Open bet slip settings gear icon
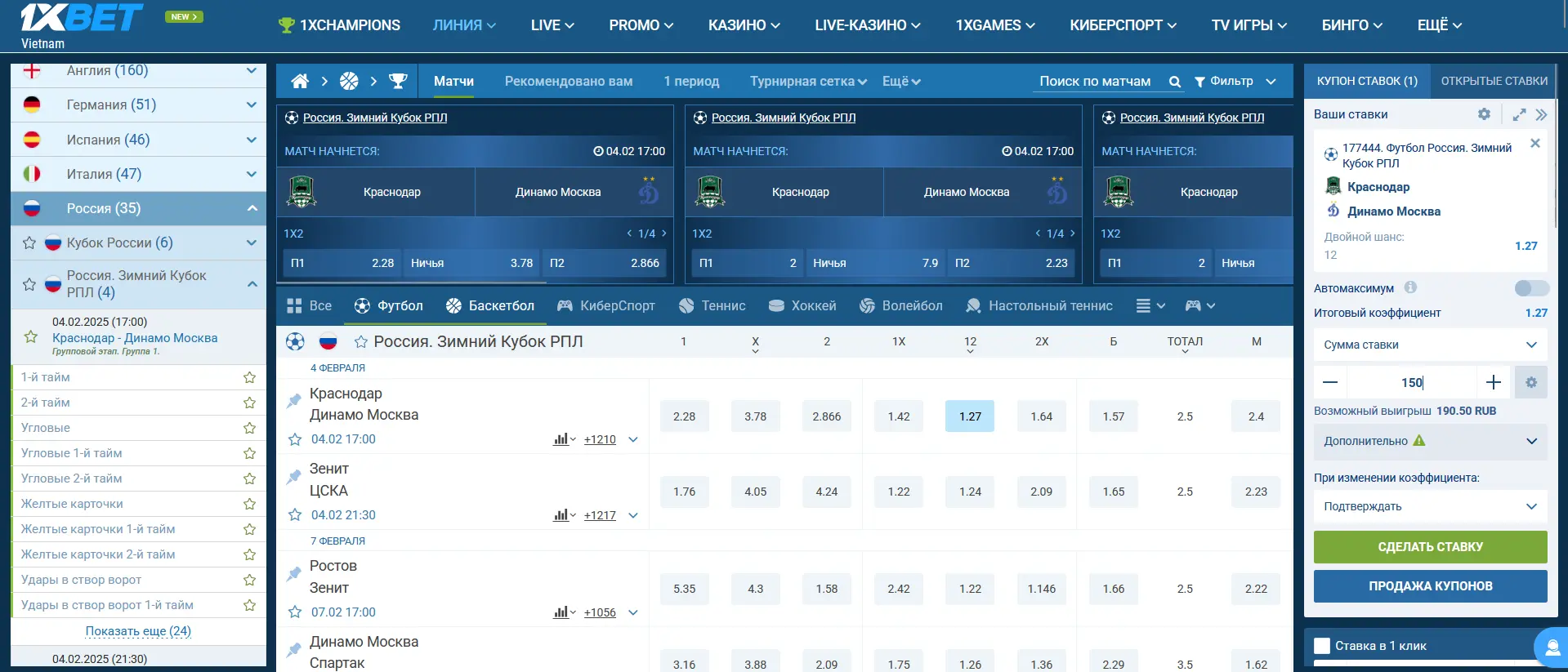Viewport: 1568px width, 672px height. (x=1484, y=114)
